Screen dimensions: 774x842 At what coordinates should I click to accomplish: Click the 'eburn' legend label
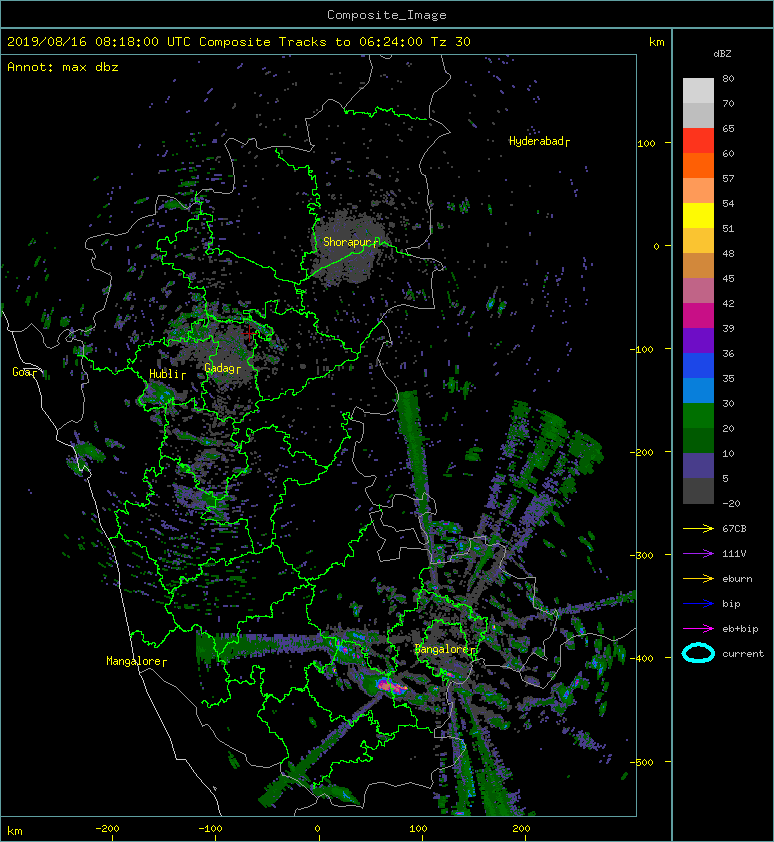737,579
